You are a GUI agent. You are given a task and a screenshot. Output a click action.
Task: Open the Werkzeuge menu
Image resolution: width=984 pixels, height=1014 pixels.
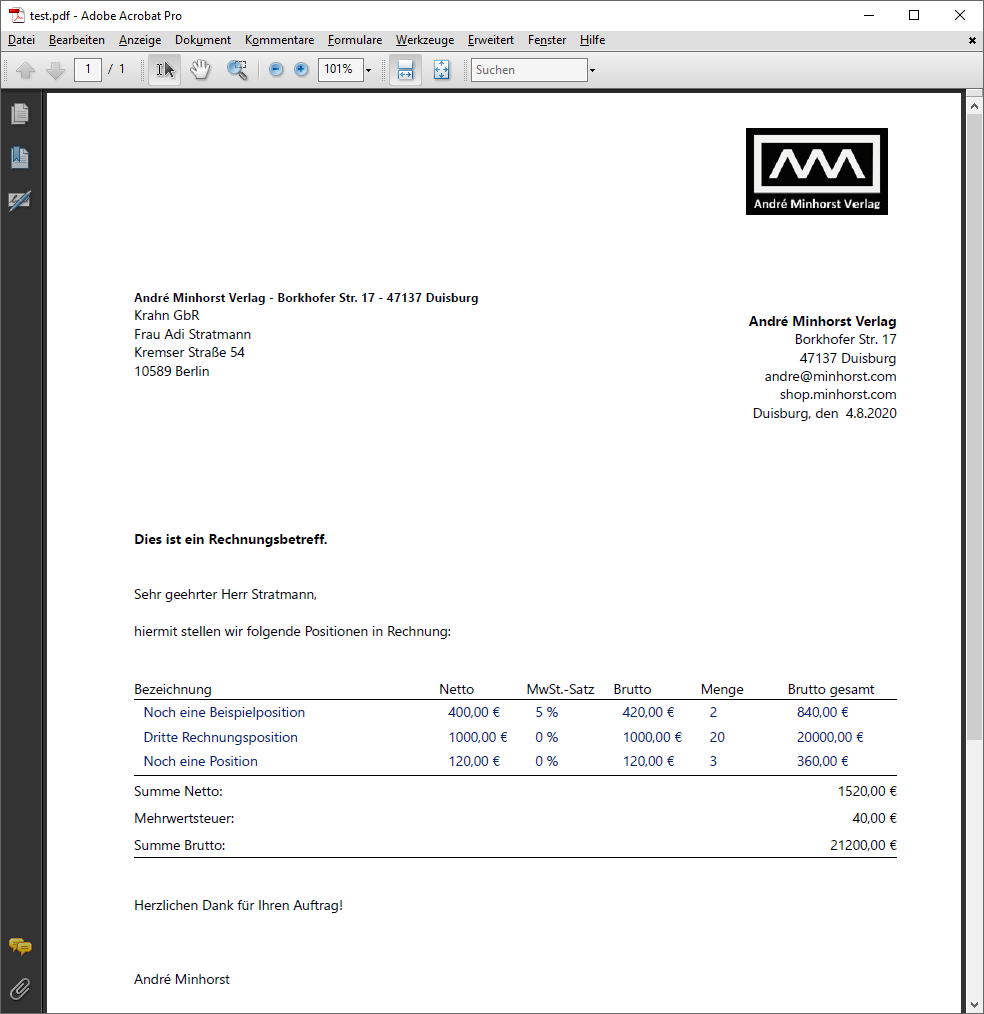pyautogui.click(x=424, y=40)
